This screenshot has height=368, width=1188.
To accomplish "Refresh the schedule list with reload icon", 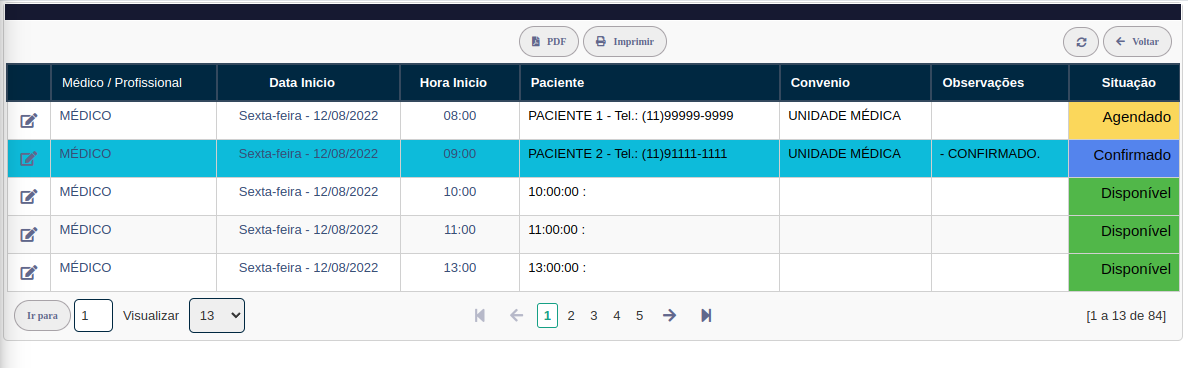I will pyautogui.click(x=1081, y=42).
